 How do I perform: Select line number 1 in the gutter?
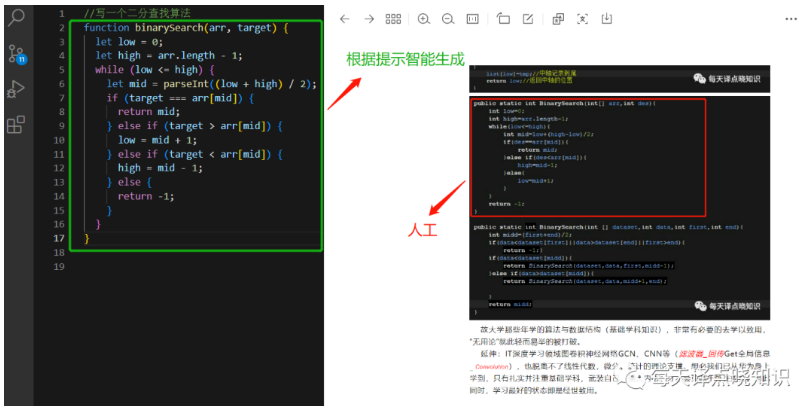[61, 14]
